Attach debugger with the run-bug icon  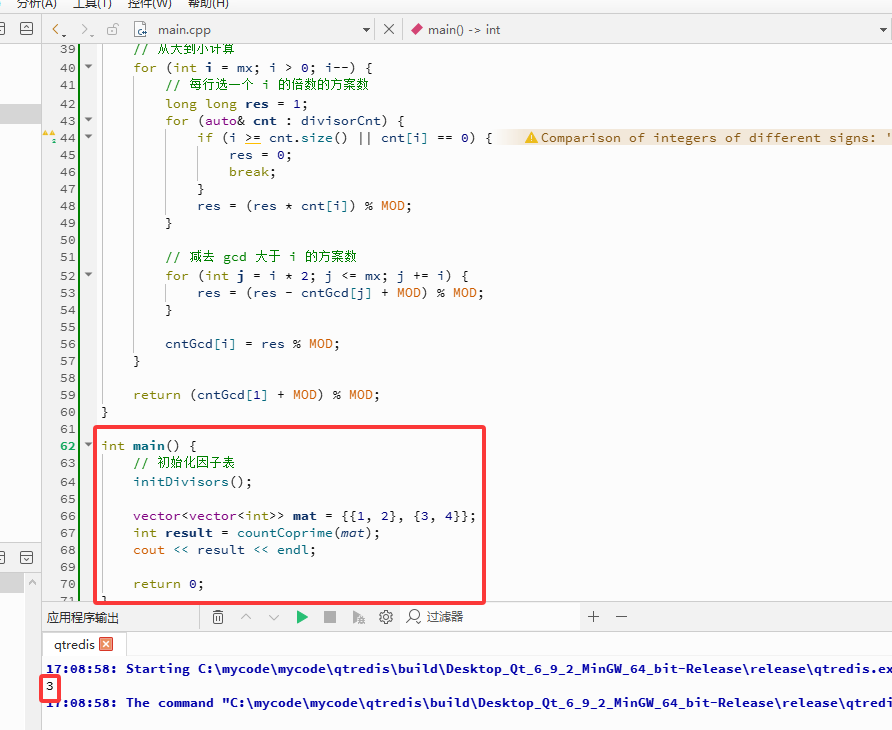358,617
